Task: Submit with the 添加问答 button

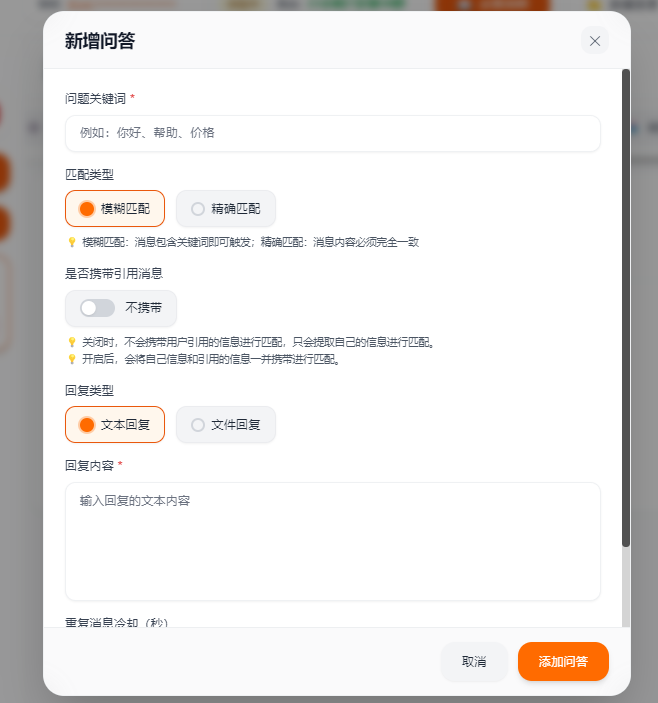Action: pyautogui.click(x=563, y=662)
